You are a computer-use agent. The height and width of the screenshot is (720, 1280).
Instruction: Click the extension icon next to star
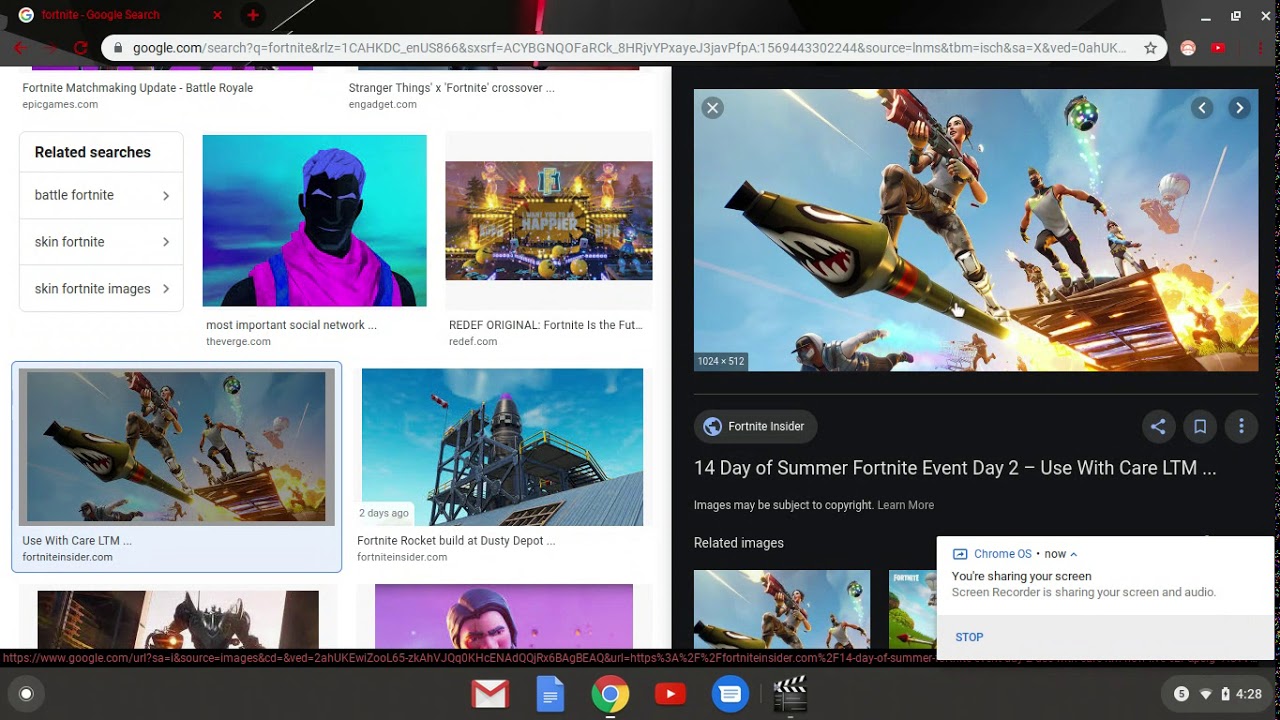[1188, 48]
